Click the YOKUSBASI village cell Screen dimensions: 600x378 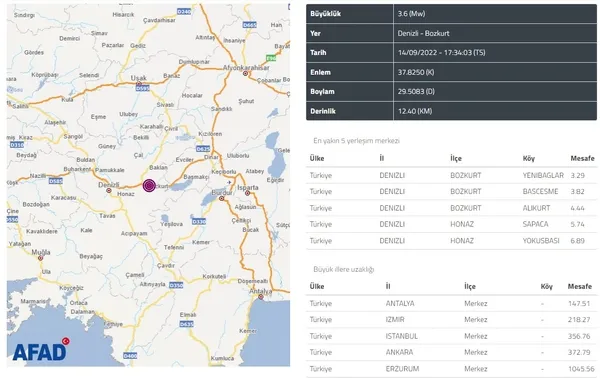click(x=541, y=241)
